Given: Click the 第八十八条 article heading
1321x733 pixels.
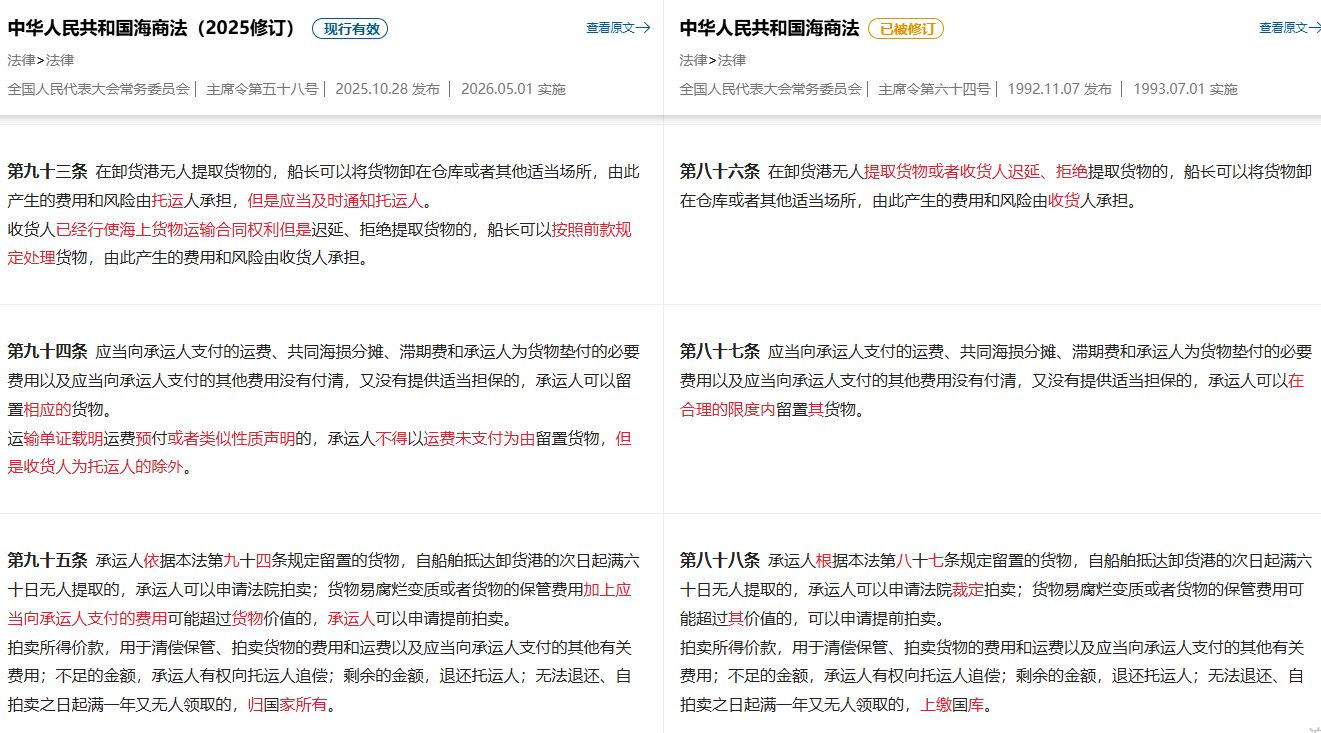Looking at the screenshot, I should pos(720,560).
